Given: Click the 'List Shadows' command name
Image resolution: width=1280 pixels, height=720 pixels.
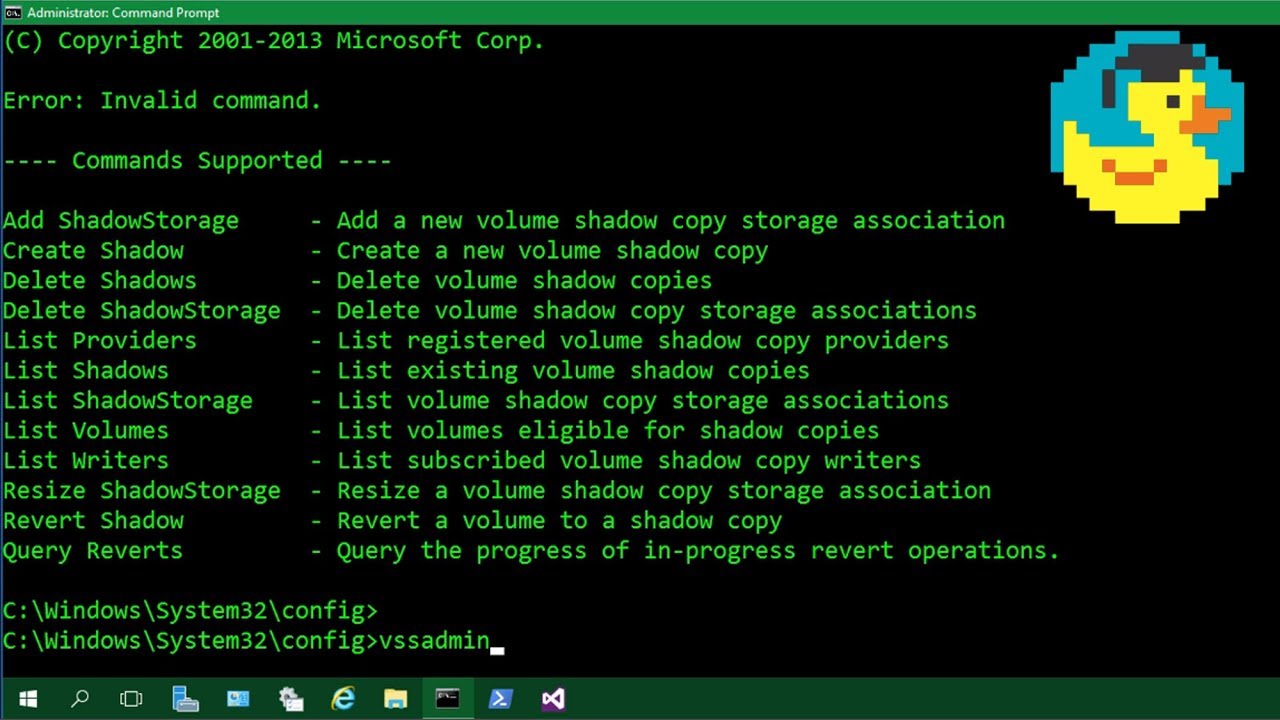Looking at the screenshot, I should [86, 370].
